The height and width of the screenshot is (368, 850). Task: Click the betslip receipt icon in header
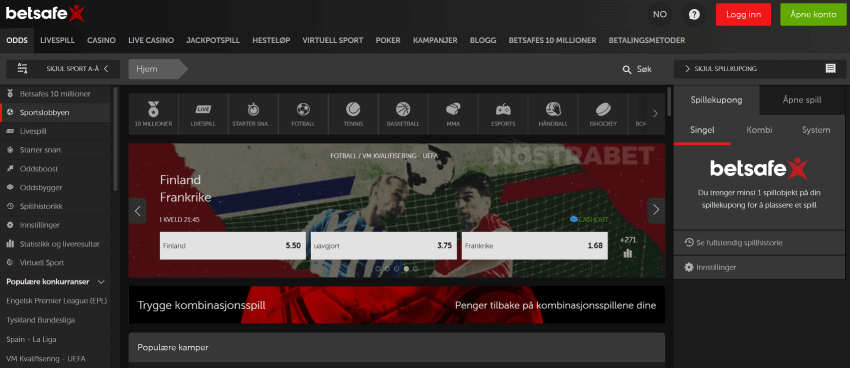tap(830, 69)
